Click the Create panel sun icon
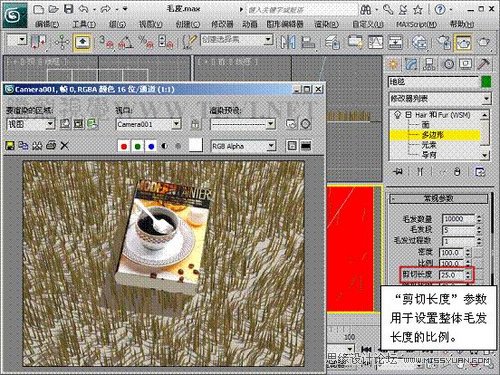The height and width of the screenshot is (375, 500). (x=393, y=64)
